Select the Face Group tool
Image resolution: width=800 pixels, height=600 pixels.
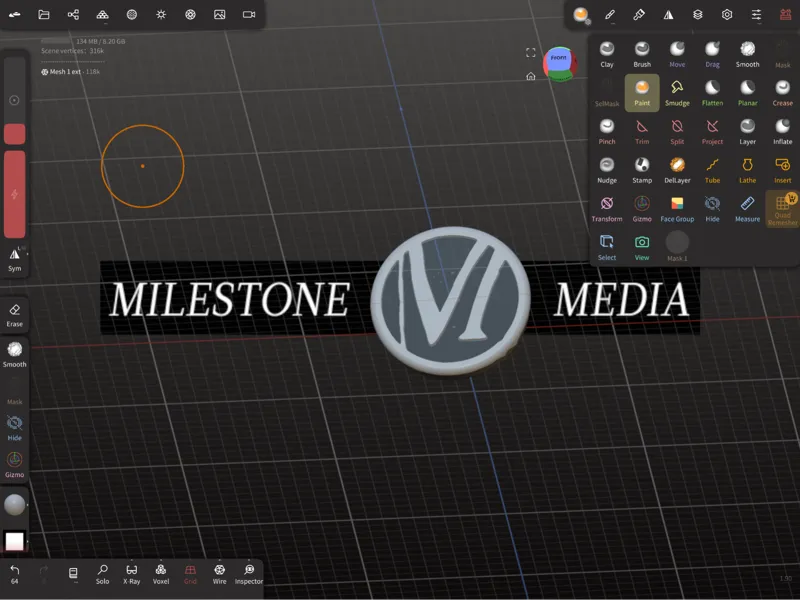tap(677, 209)
